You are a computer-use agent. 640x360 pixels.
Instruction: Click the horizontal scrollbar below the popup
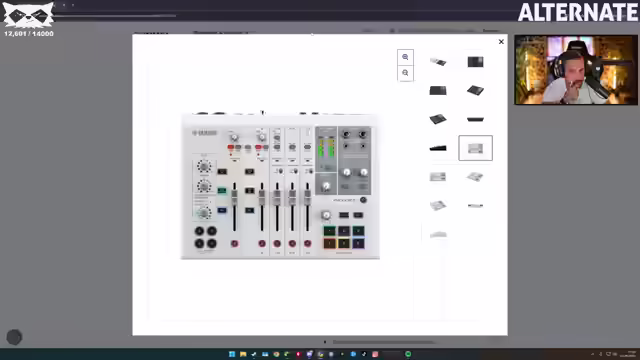(x=383, y=342)
